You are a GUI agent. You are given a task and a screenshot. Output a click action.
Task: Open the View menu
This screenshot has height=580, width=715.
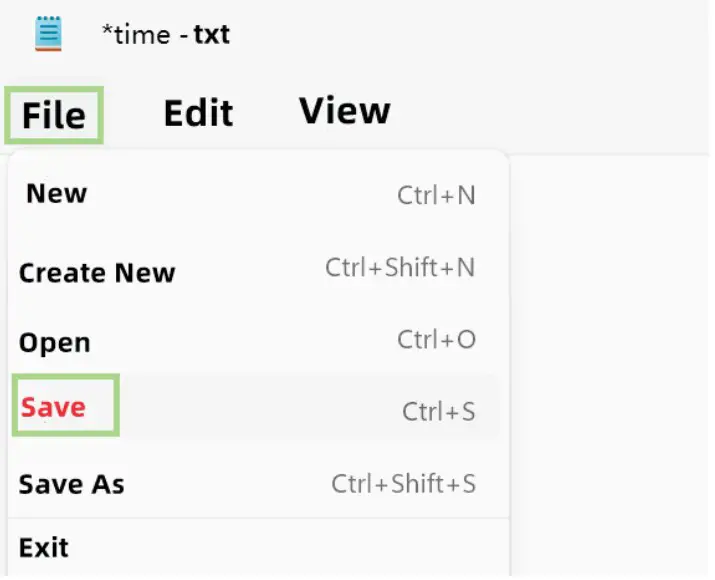(344, 110)
